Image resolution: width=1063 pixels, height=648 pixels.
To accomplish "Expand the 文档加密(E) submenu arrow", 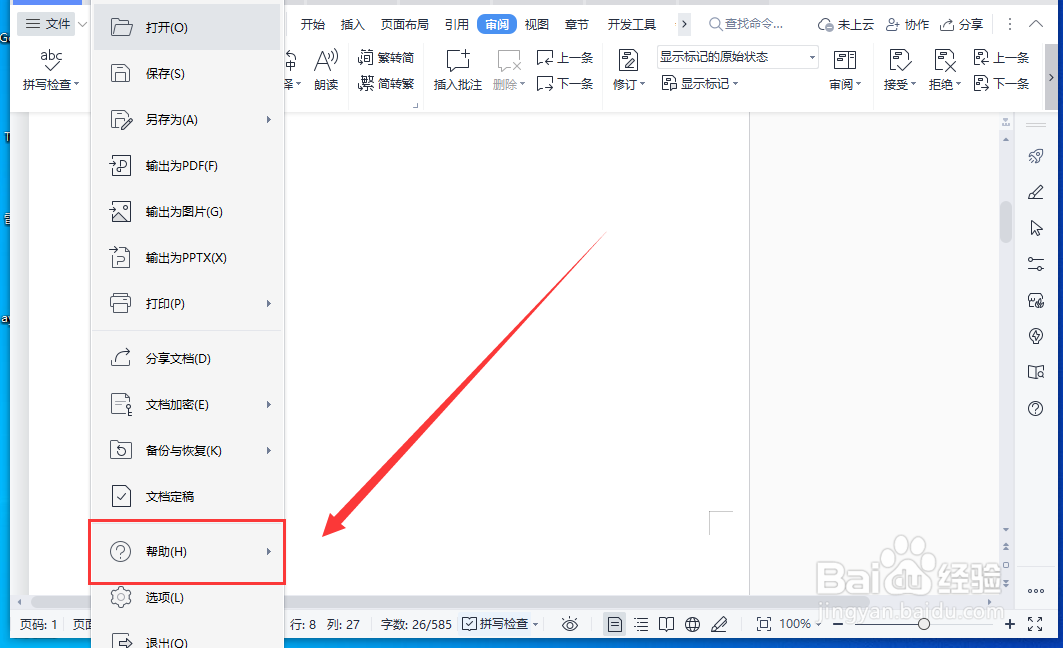I will pyautogui.click(x=268, y=405).
